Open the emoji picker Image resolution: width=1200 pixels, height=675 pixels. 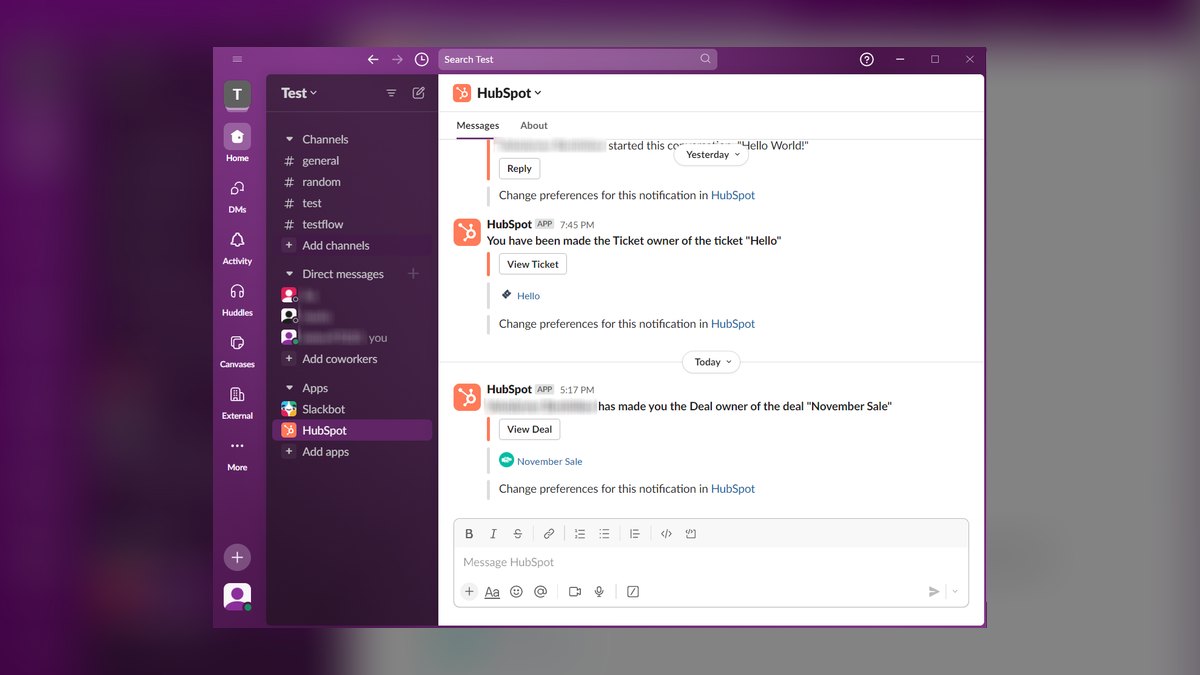pyautogui.click(x=516, y=591)
